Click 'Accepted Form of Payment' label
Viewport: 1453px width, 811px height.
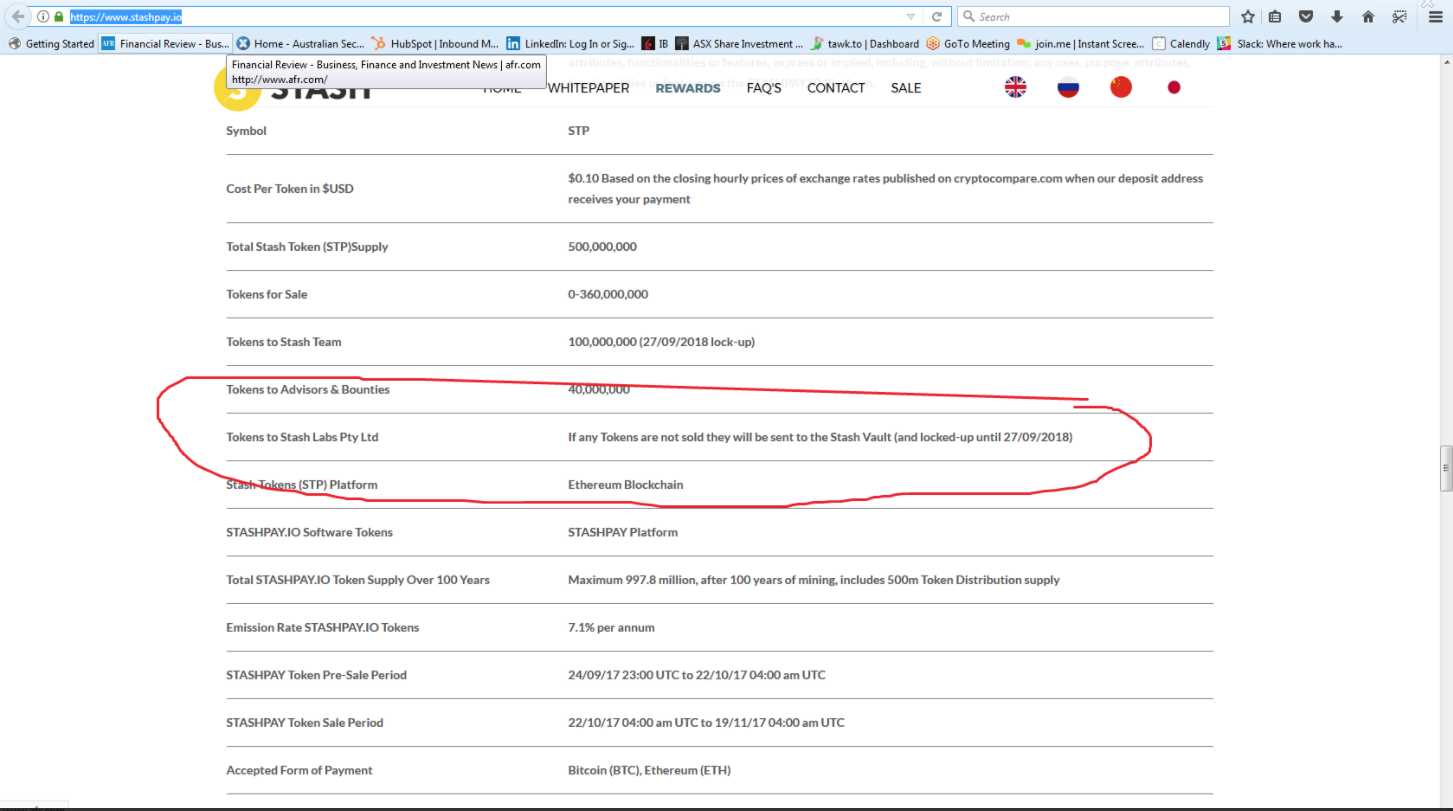pos(299,771)
